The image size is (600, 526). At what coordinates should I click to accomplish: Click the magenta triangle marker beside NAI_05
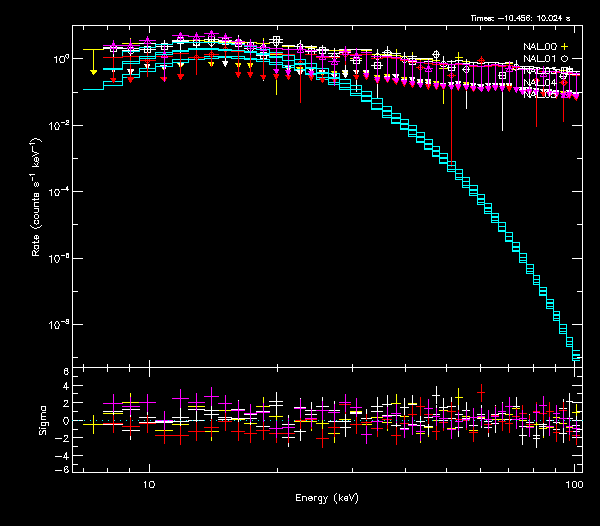(565, 95)
